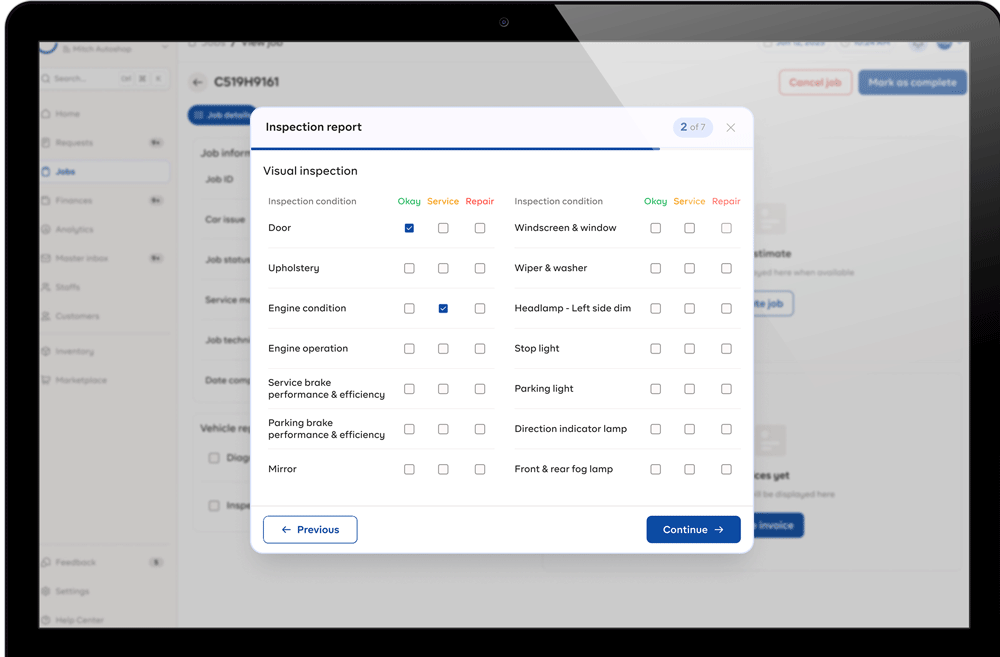The image size is (1000, 657).
Task: Check Okay for Windscreen & window
Action: (x=655, y=228)
